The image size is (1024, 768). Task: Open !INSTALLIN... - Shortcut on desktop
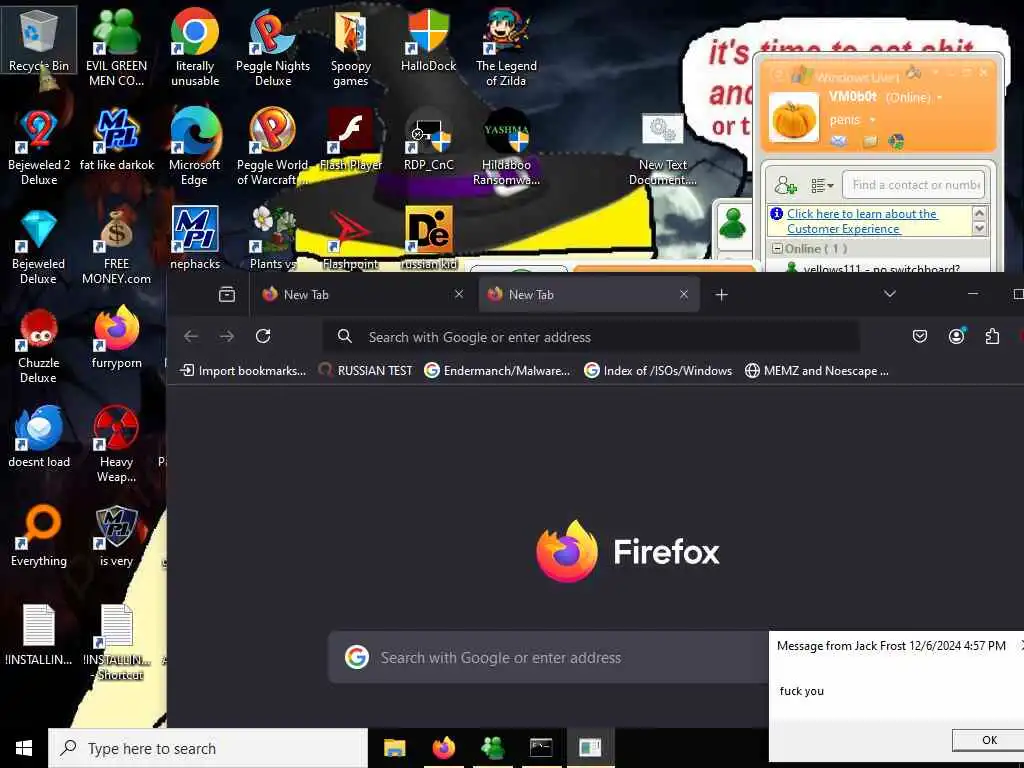click(x=118, y=643)
